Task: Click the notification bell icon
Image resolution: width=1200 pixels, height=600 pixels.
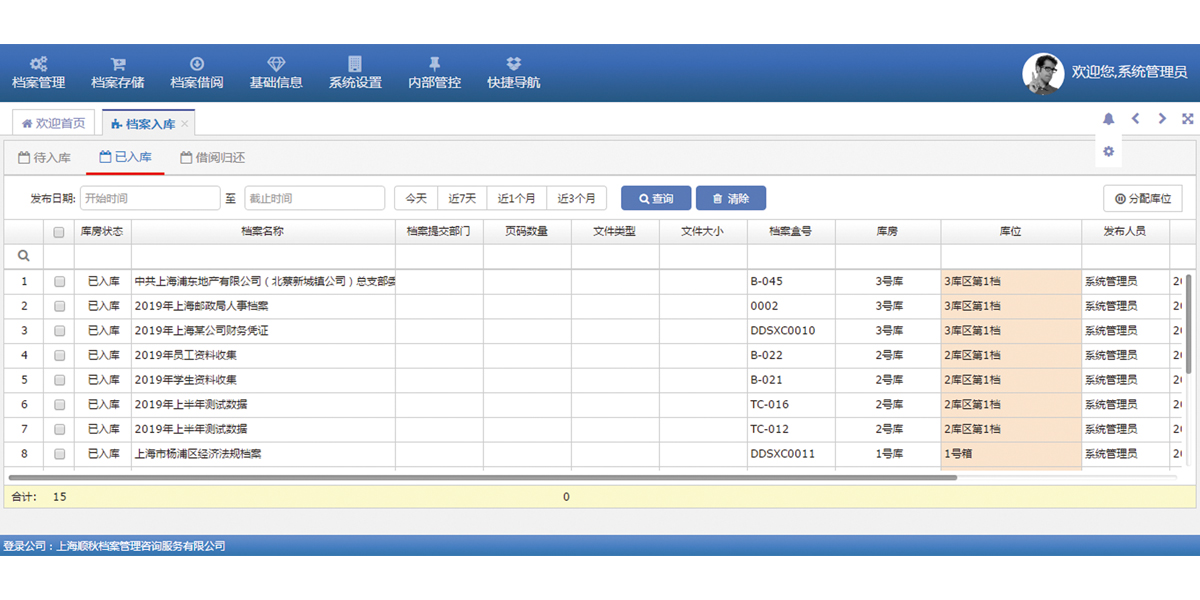Action: [x=1108, y=119]
